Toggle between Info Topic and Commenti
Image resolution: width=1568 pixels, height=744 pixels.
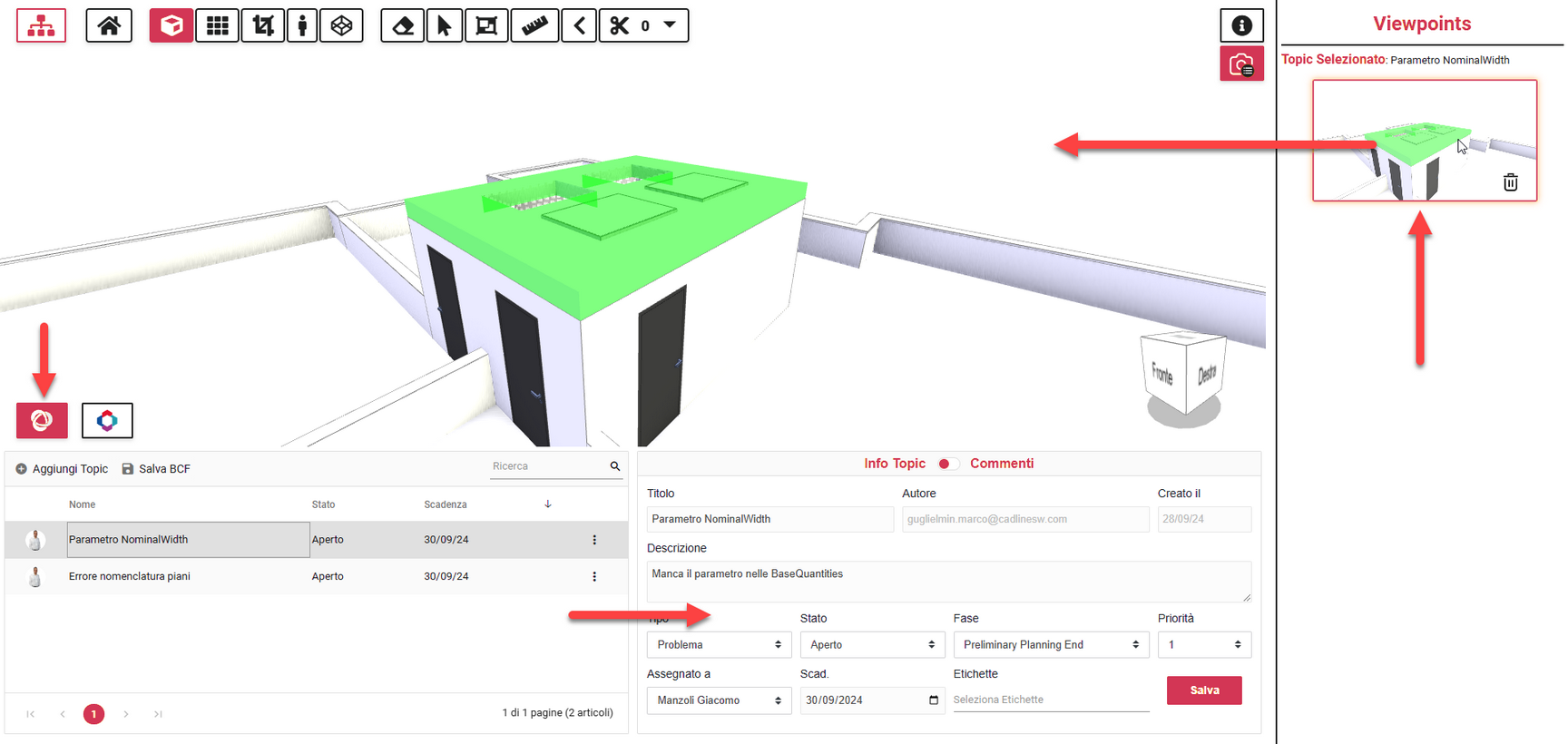(947, 464)
